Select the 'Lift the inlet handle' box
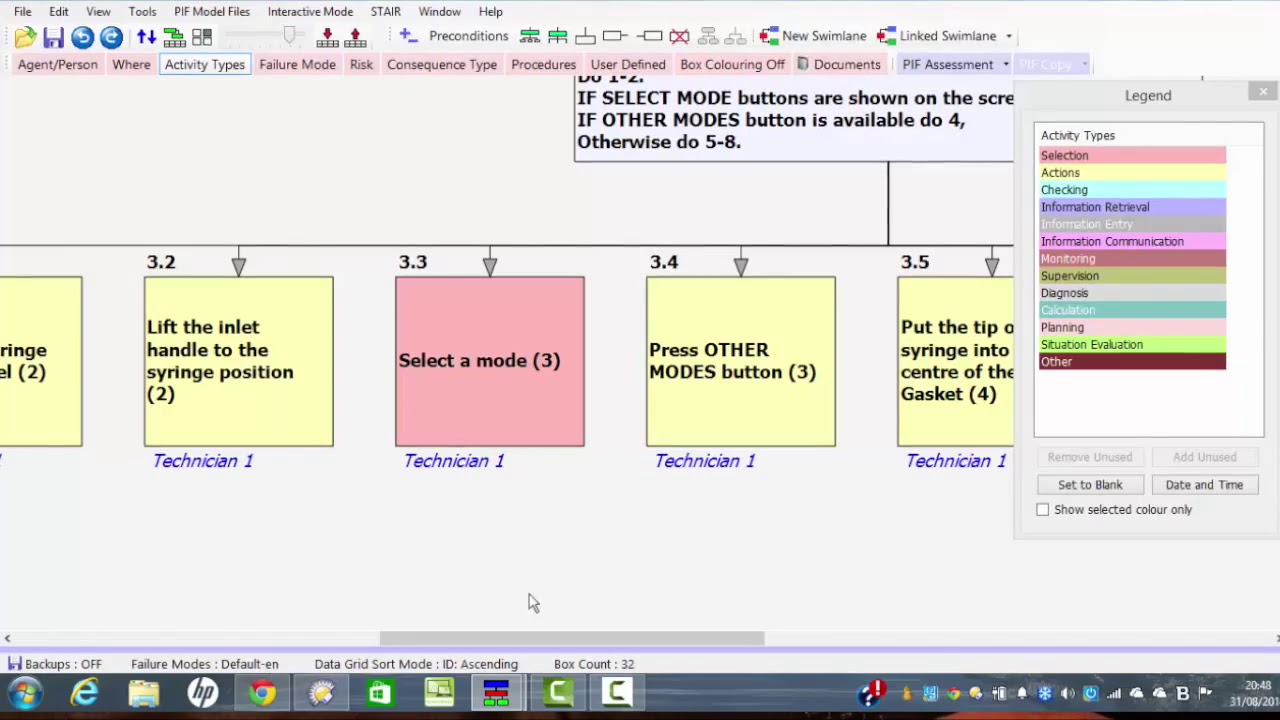 tap(239, 361)
